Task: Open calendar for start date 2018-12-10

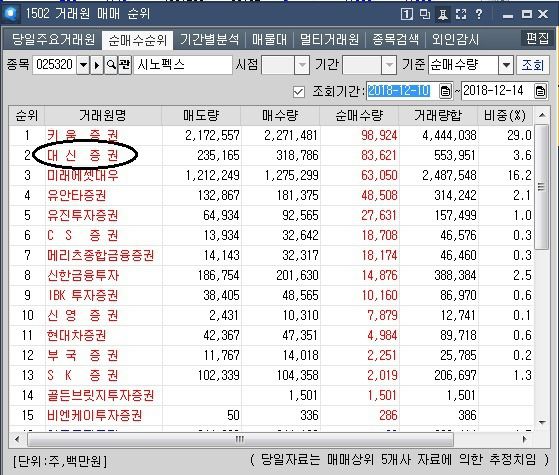Action: [x=445, y=91]
